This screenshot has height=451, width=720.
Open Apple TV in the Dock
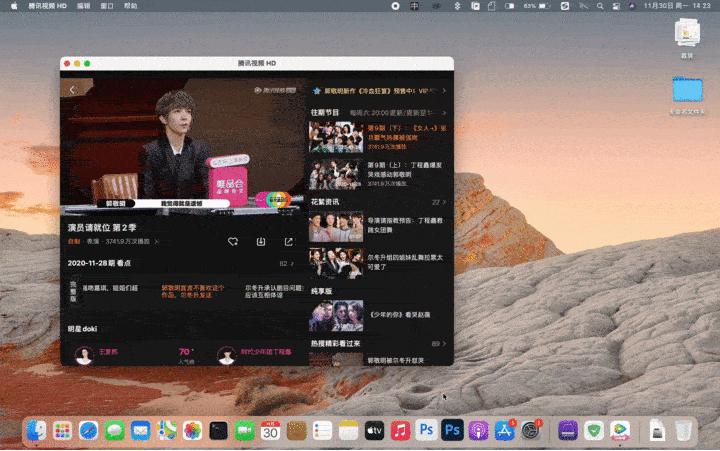(x=375, y=431)
